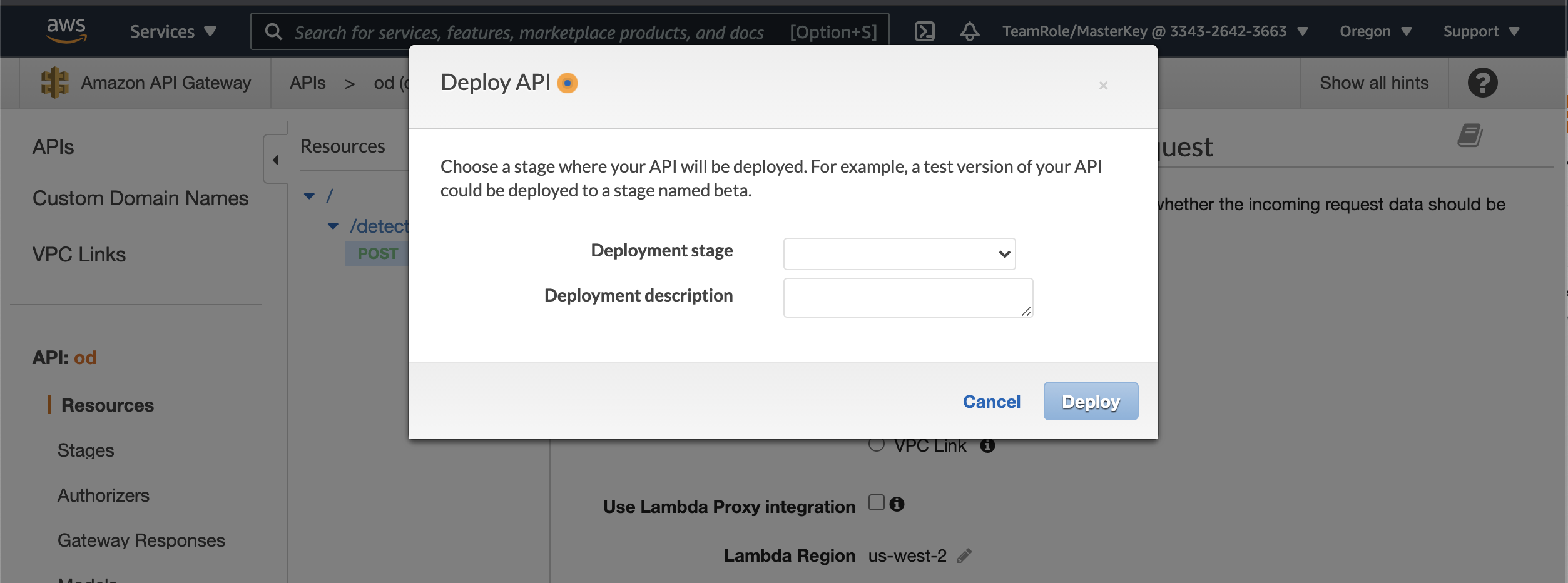Open Custom Domain Names
Viewport: 1568px width, 583px height.
140,198
